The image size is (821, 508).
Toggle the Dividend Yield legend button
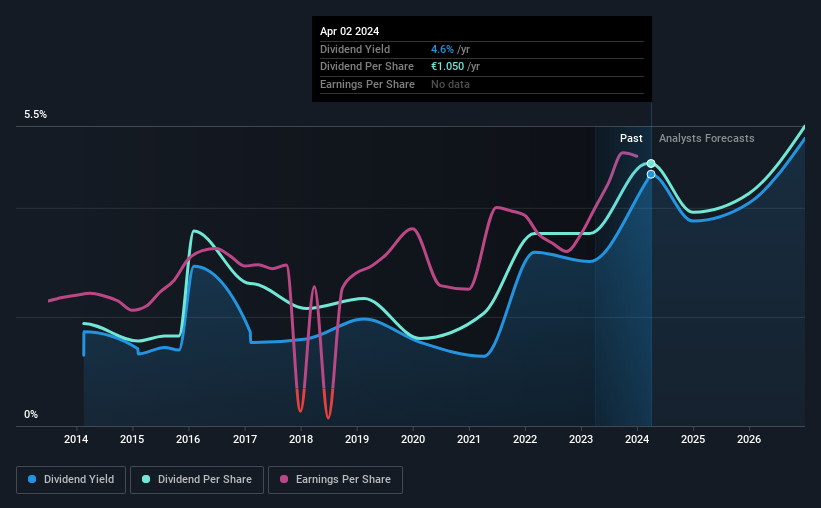click(x=71, y=480)
